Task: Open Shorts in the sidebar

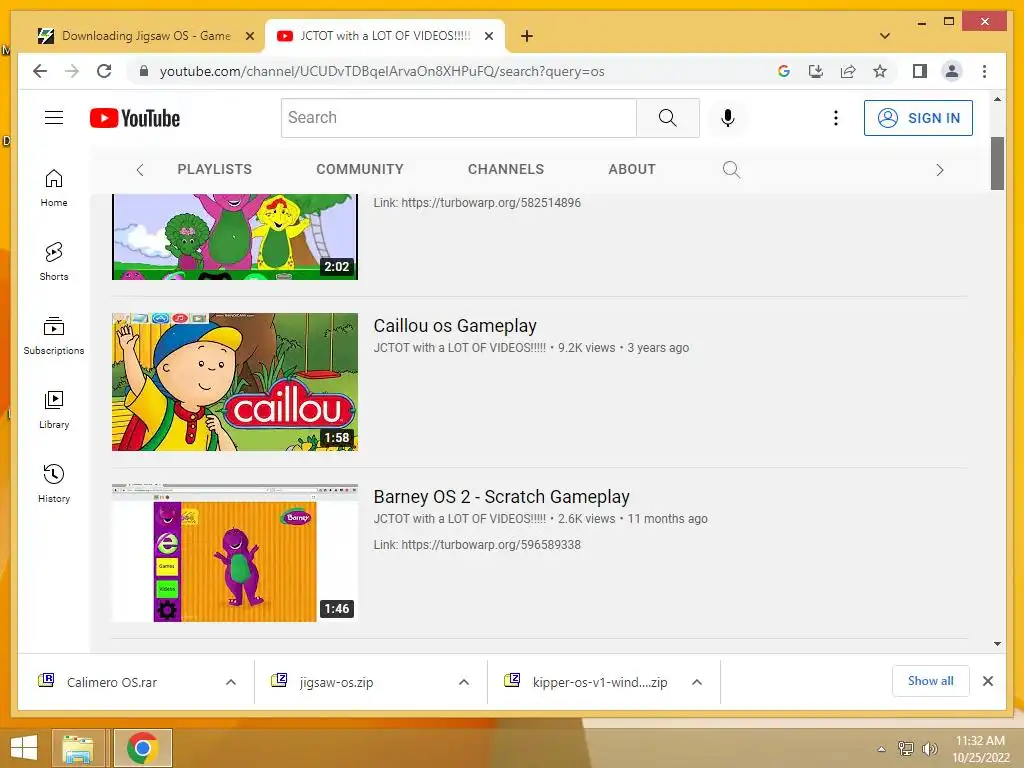Action: point(54,262)
